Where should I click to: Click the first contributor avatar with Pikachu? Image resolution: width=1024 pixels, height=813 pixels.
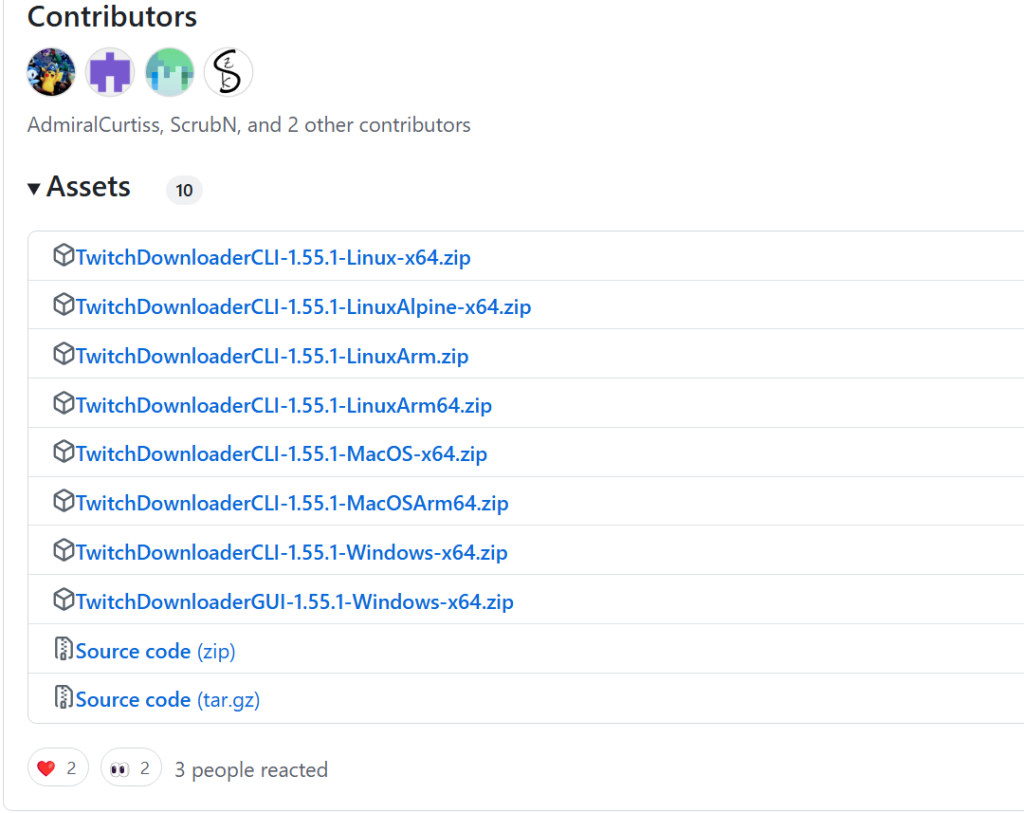(x=51, y=72)
